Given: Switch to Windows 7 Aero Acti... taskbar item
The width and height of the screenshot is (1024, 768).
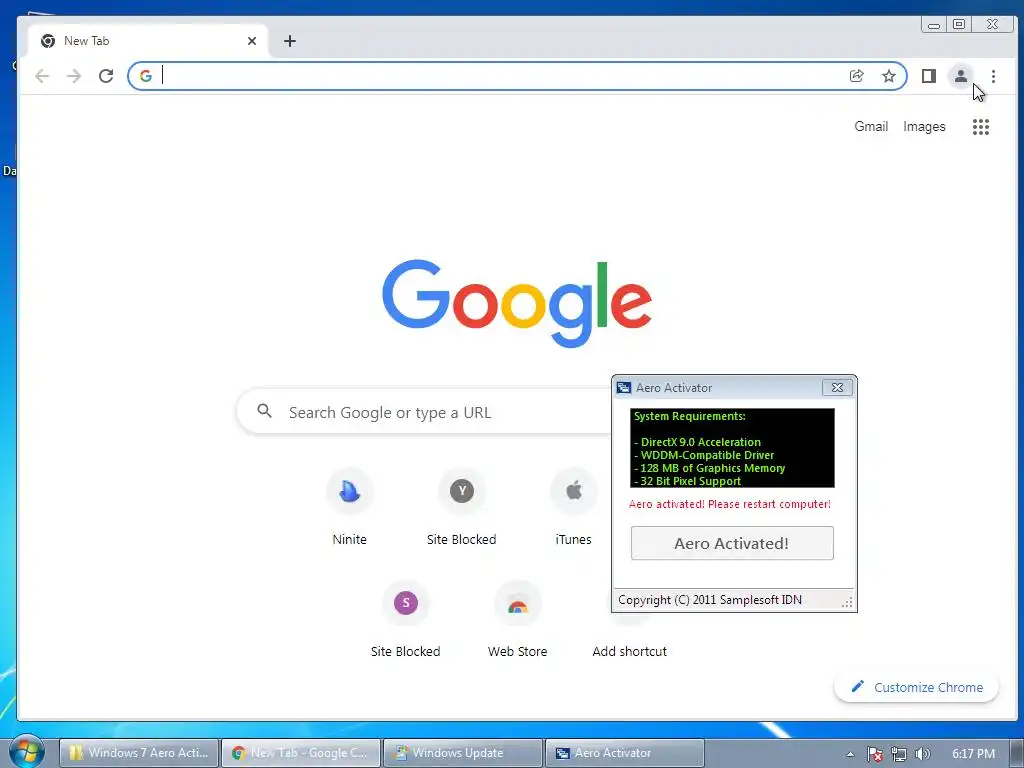Looking at the screenshot, I should click(139, 752).
